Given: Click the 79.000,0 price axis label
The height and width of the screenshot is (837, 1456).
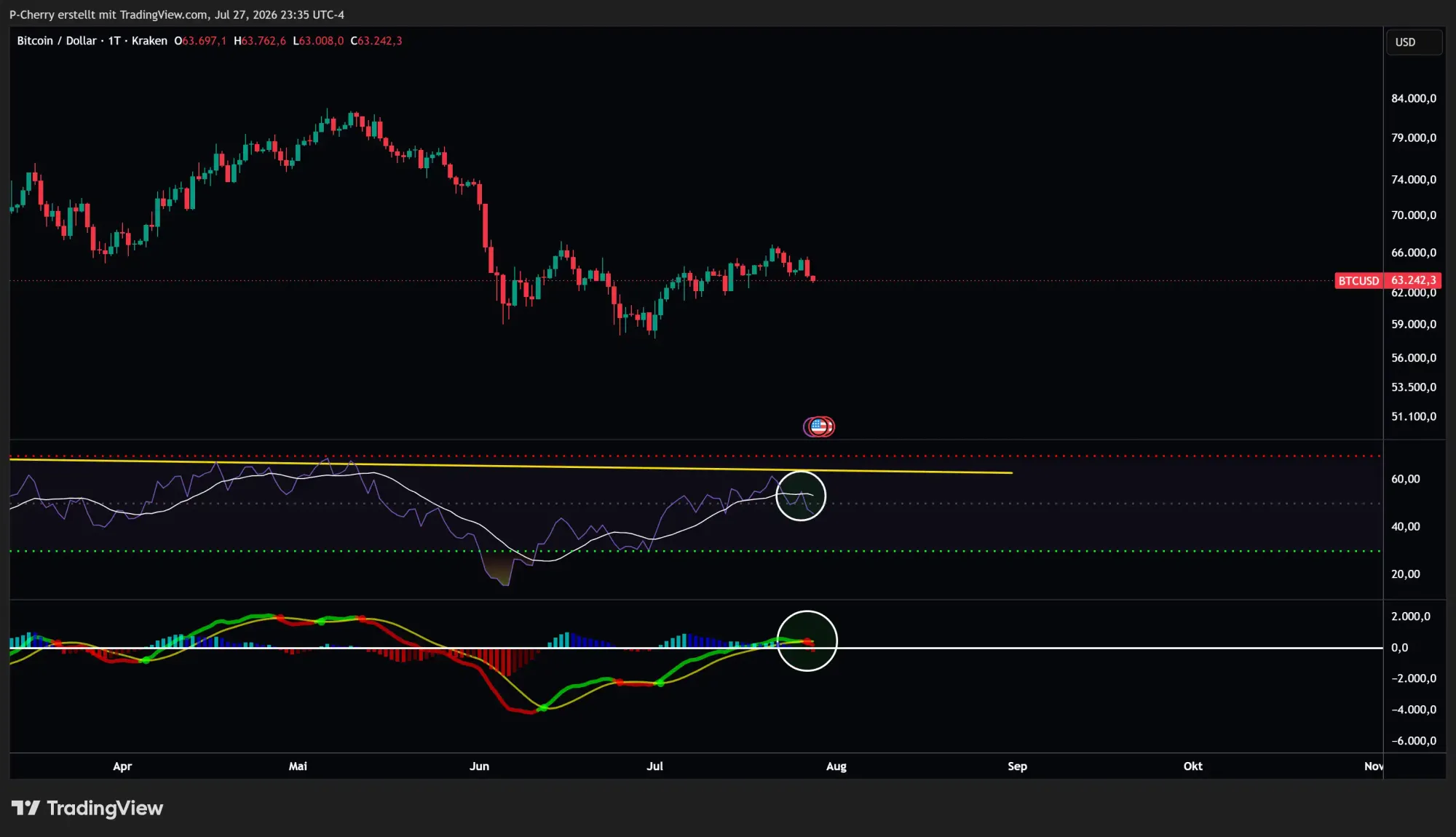Looking at the screenshot, I should click(x=1414, y=138).
